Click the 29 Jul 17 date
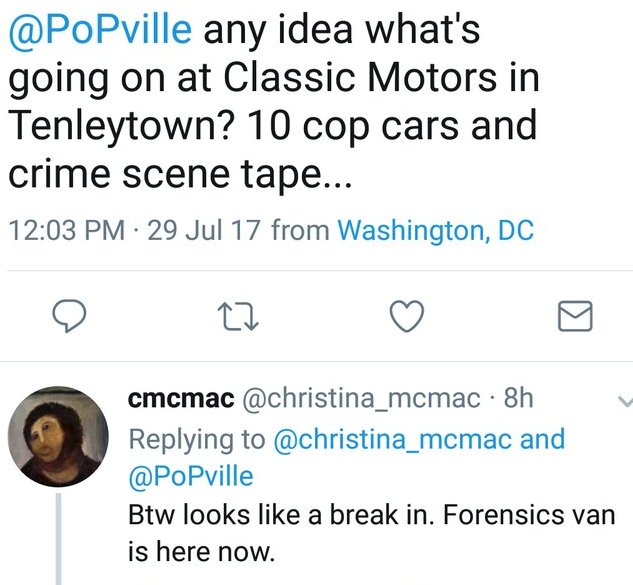633x585 pixels. point(205,231)
